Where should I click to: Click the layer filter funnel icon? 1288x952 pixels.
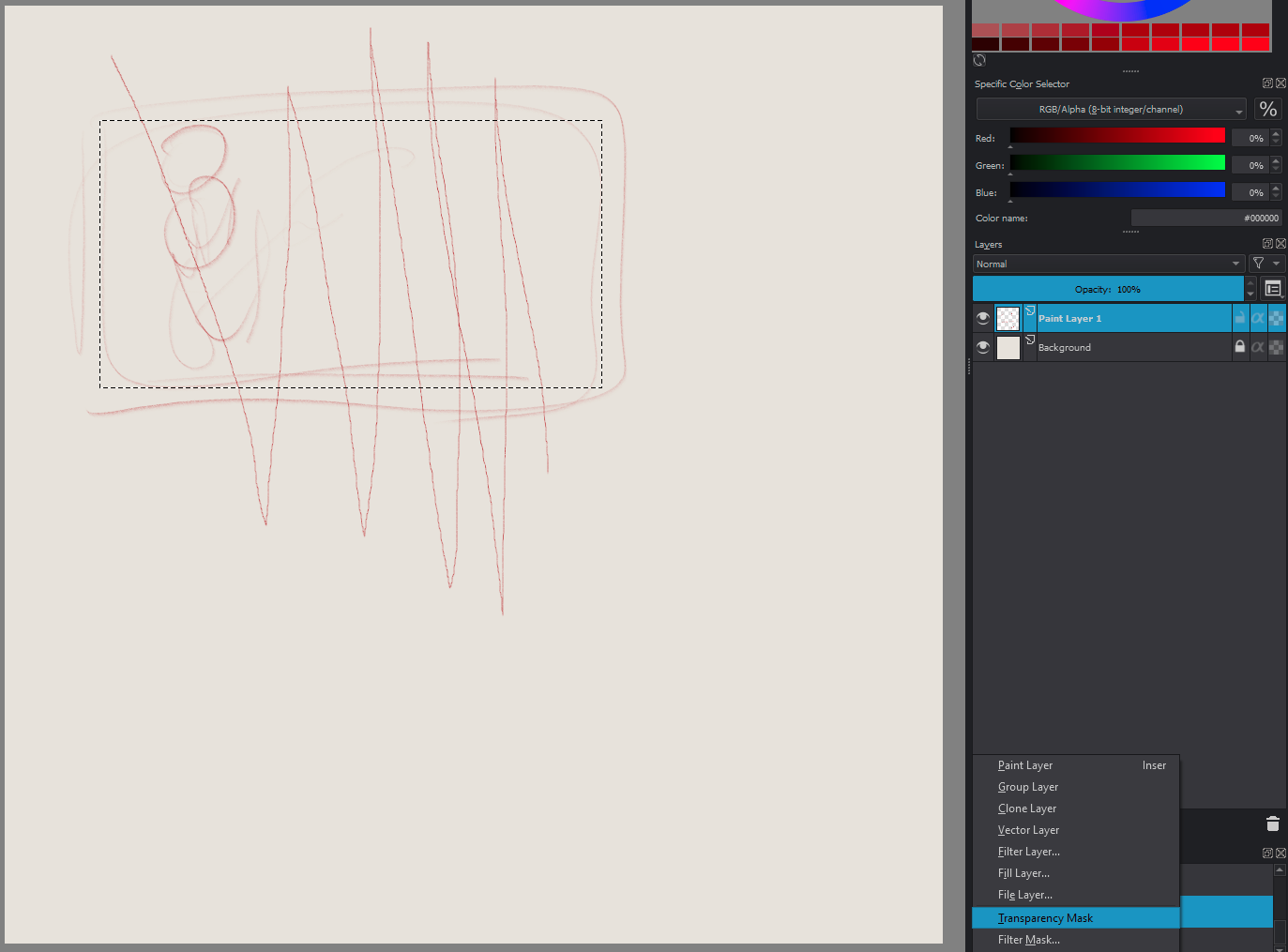click(x=1259, y=264)
